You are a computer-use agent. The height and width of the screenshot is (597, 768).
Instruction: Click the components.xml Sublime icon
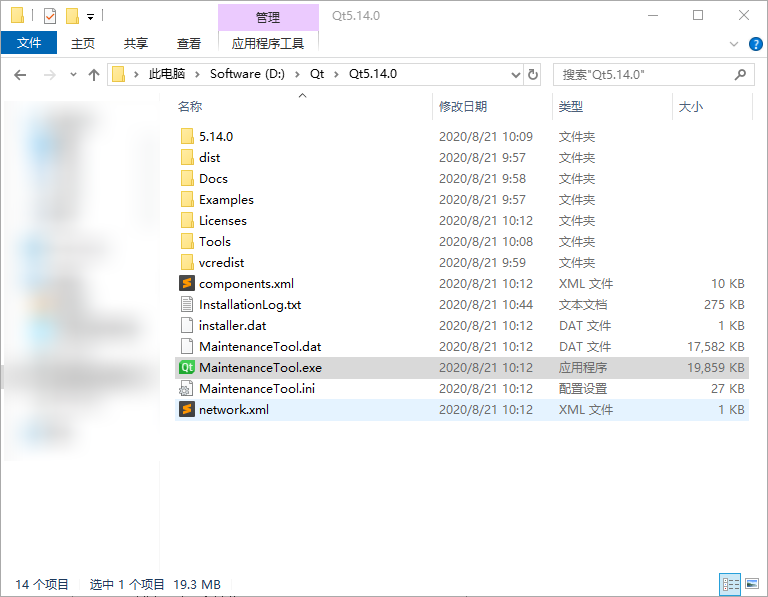click(187, 284)
